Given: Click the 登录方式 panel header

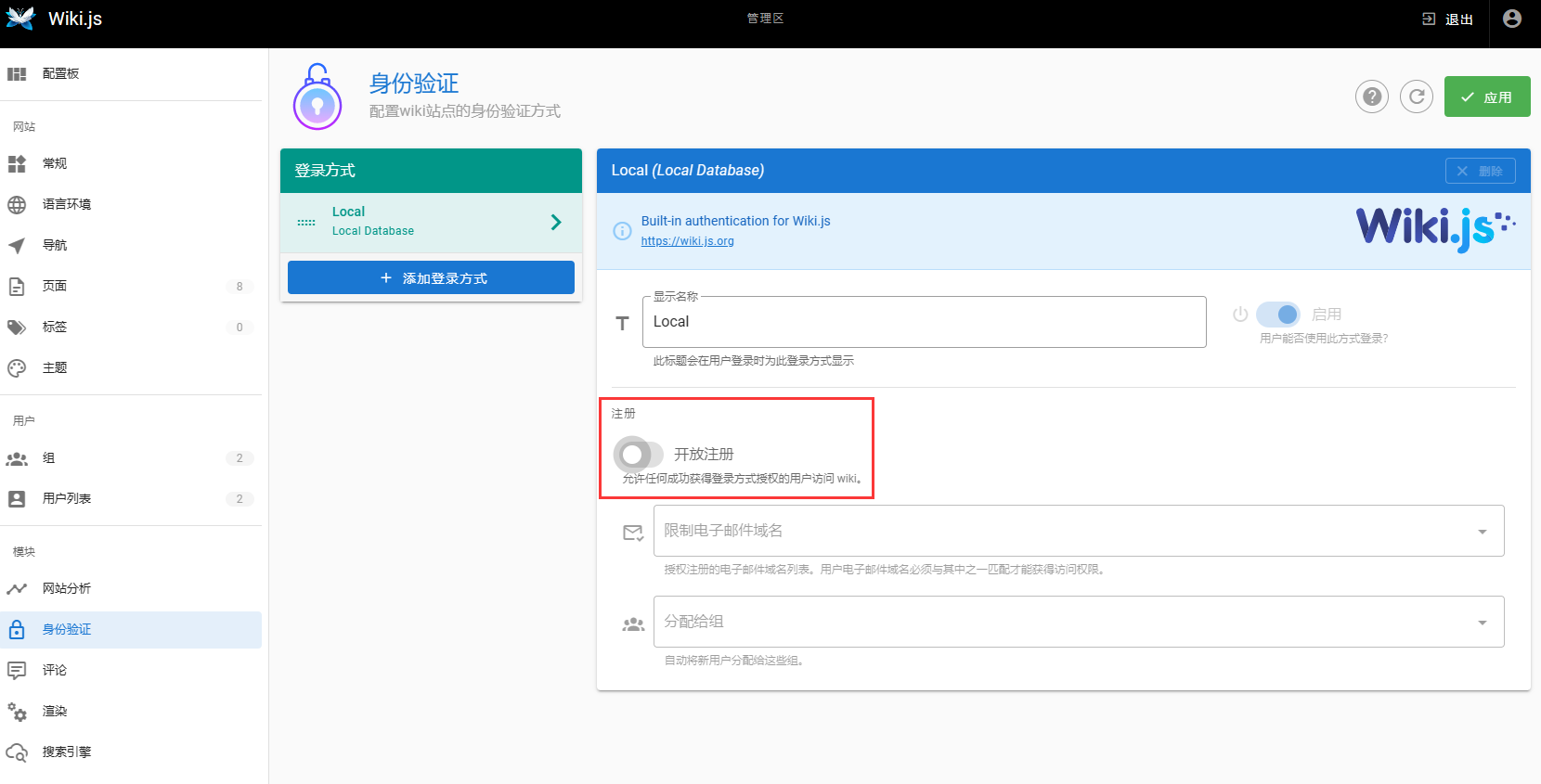Looking at the screenshot, I should tap(431, 171).
